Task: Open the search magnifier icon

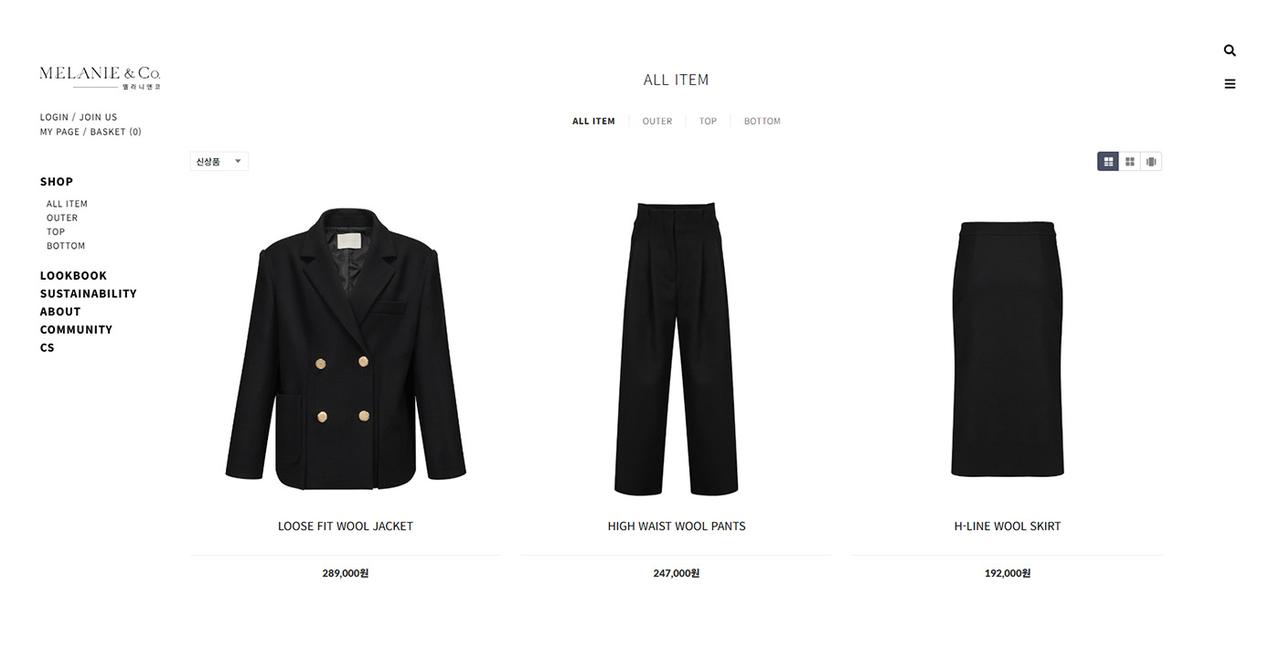Action: 1229,51
